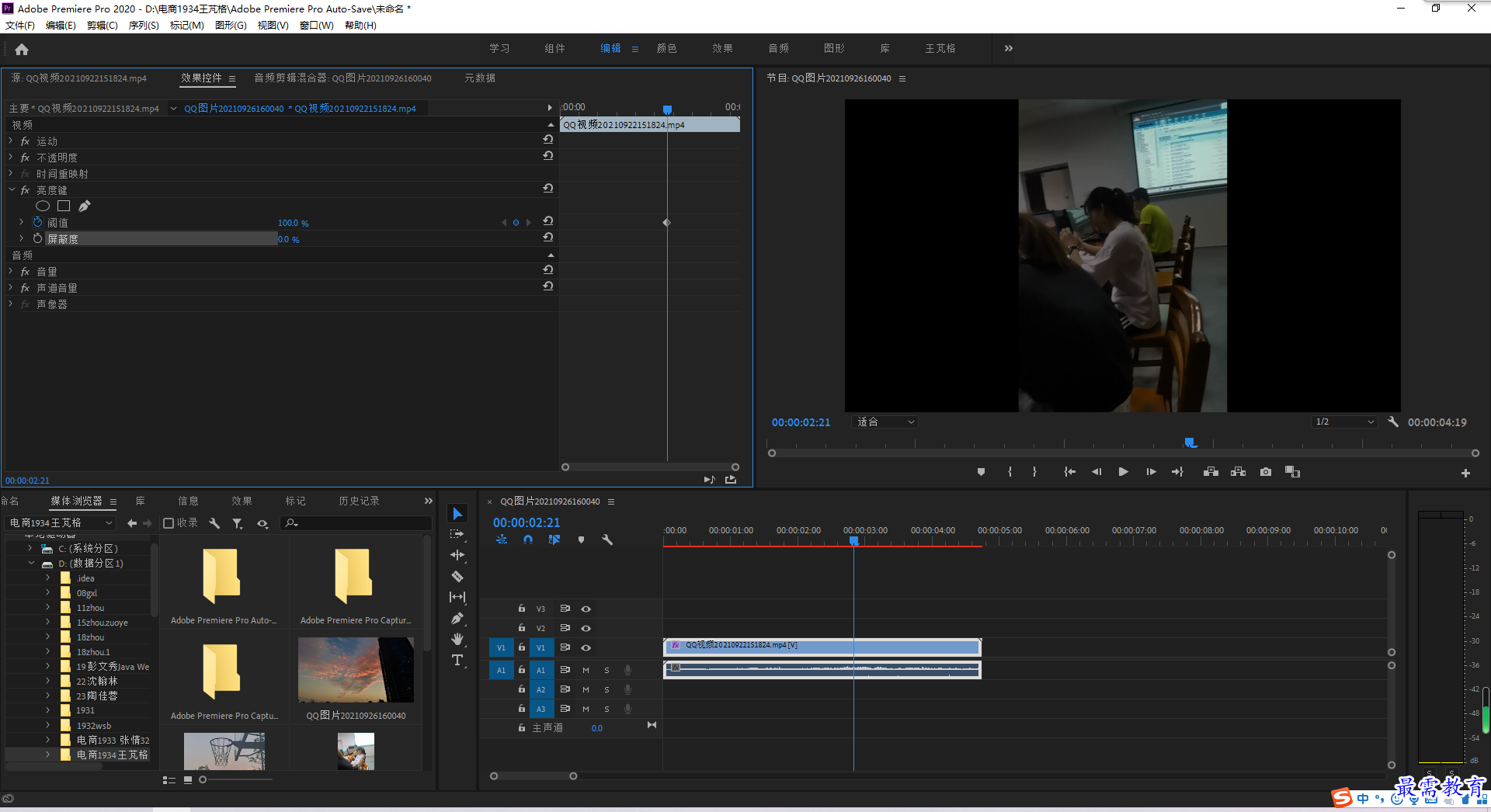Viewport: 1491px width, 812px height.
Task: Open the 电商1934王芃格 folder dropdown
Action: pyautogui.click(x=61, y=522)
